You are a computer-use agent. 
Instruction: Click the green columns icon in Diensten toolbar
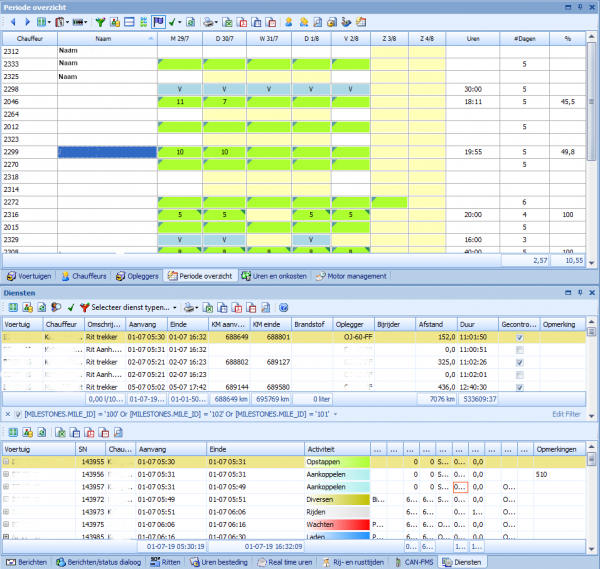(x=13, y=307)
